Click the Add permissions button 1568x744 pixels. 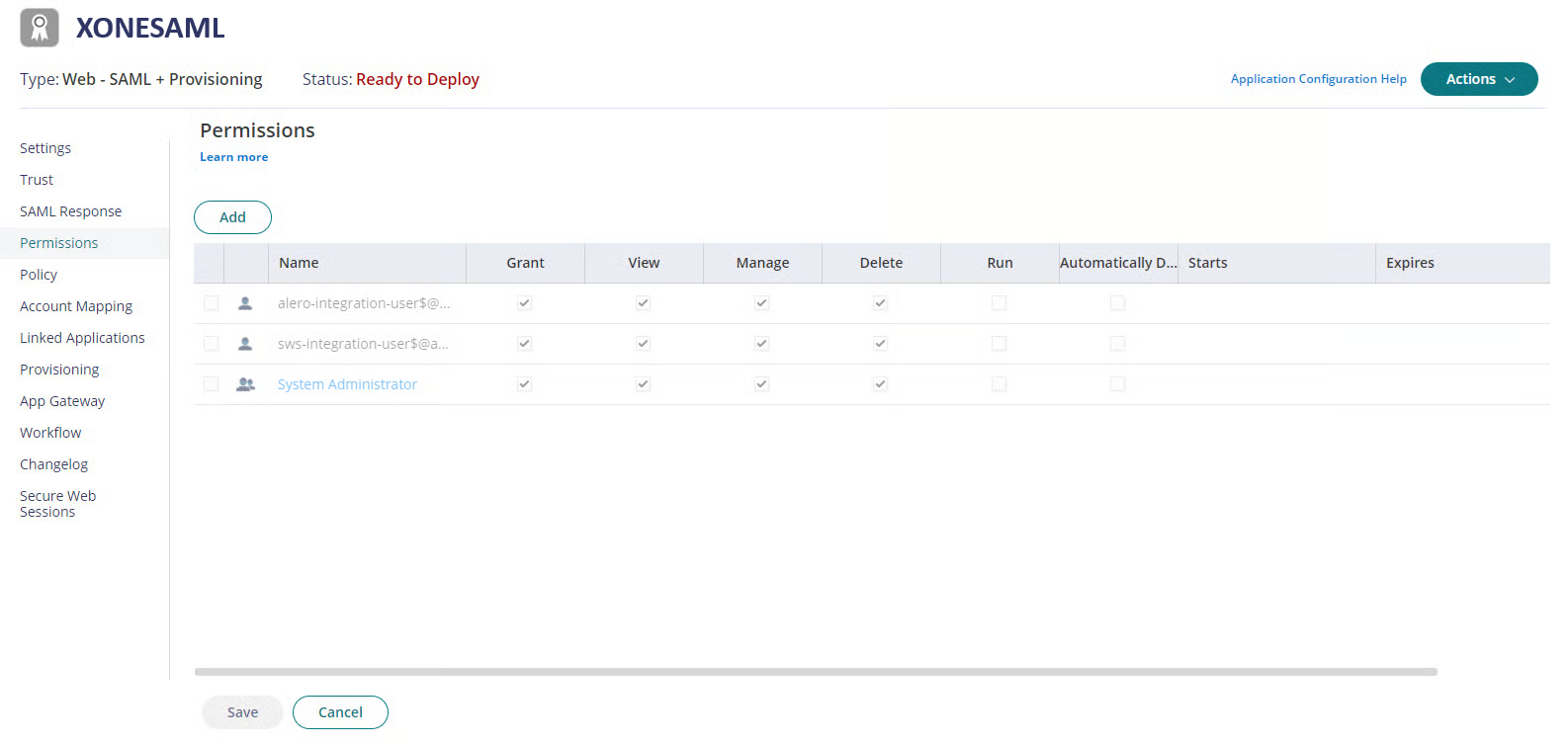pos(232,217)
